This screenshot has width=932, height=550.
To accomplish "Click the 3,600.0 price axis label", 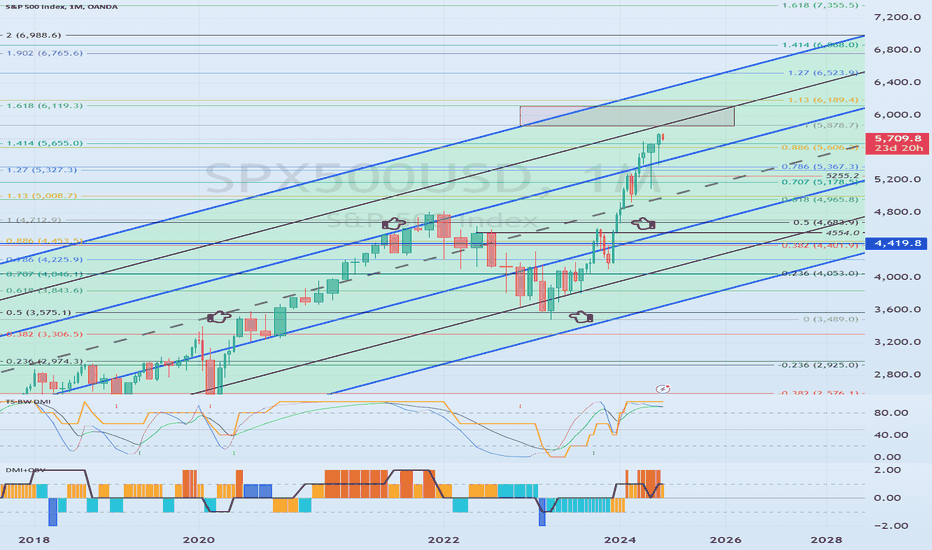I will (x=898, y=309).
